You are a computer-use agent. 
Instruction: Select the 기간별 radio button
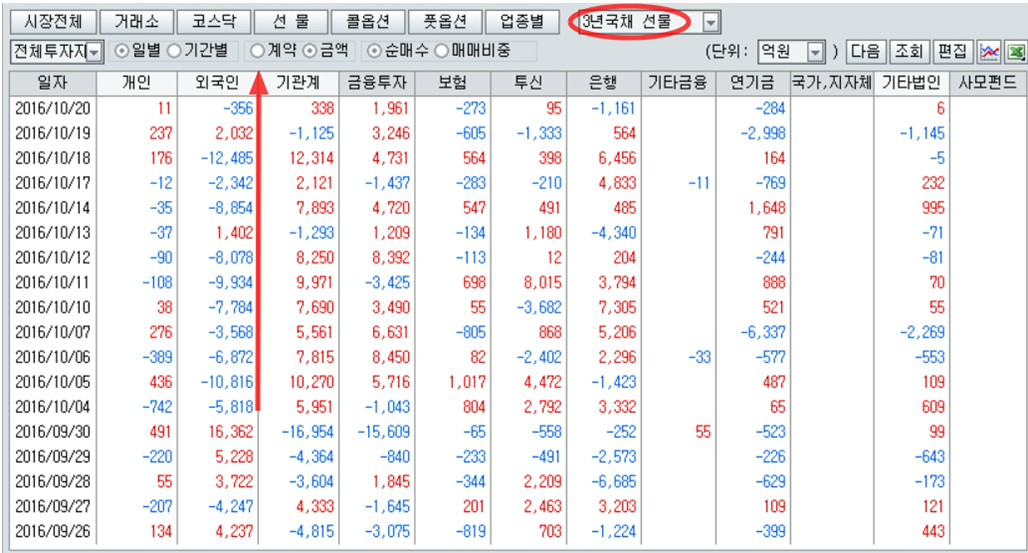coord(173,50)
